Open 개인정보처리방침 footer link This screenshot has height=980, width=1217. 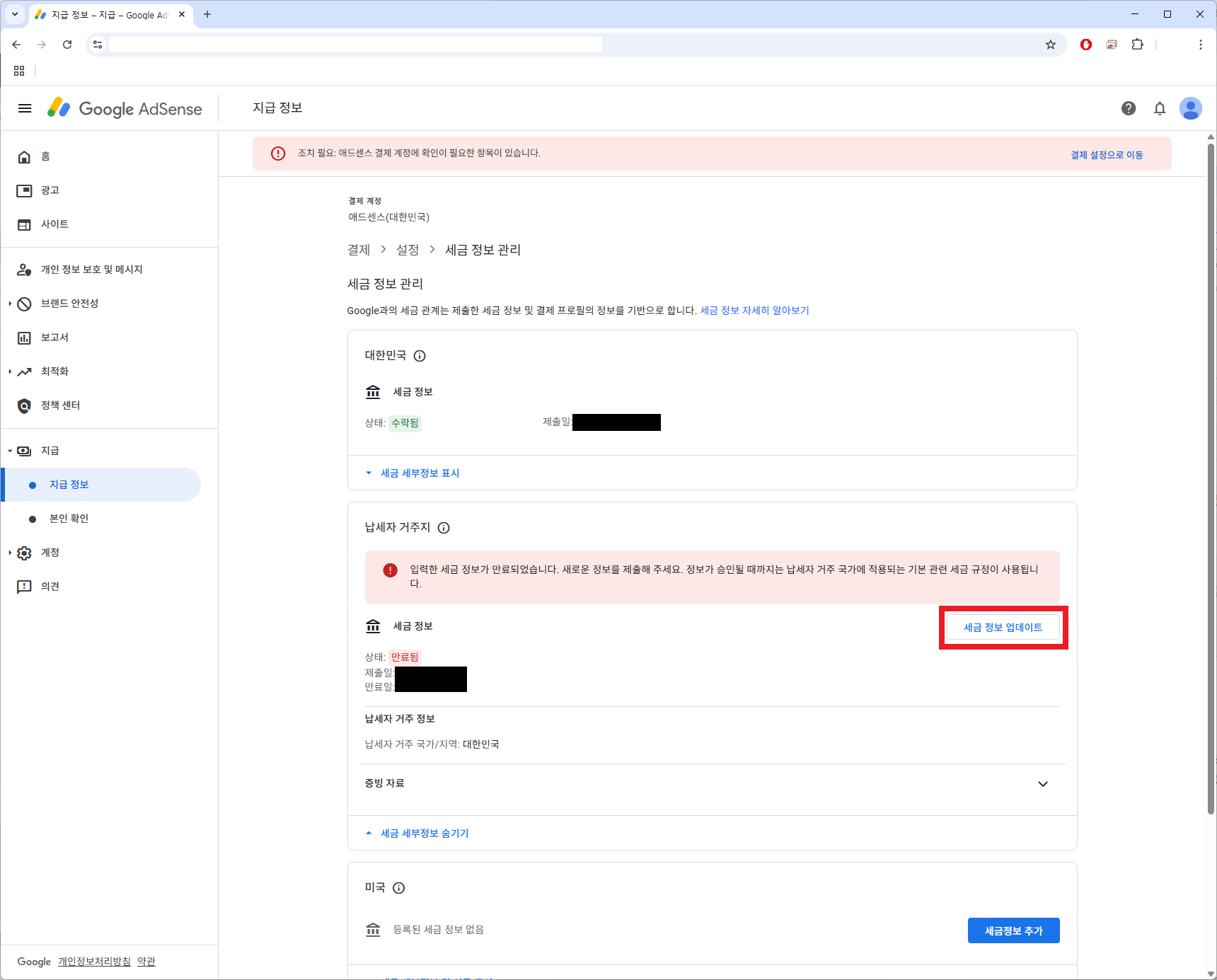[94, 962]
